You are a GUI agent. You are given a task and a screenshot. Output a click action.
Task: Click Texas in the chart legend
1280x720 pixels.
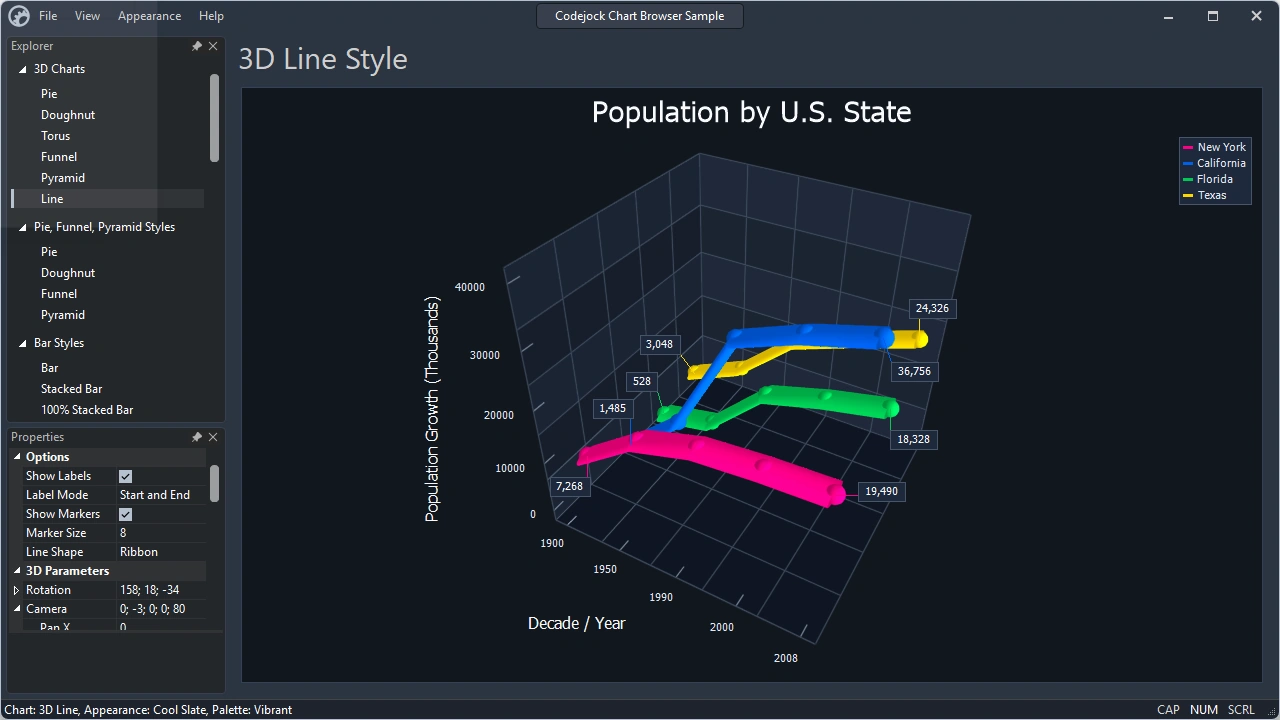click(1212, 195)
